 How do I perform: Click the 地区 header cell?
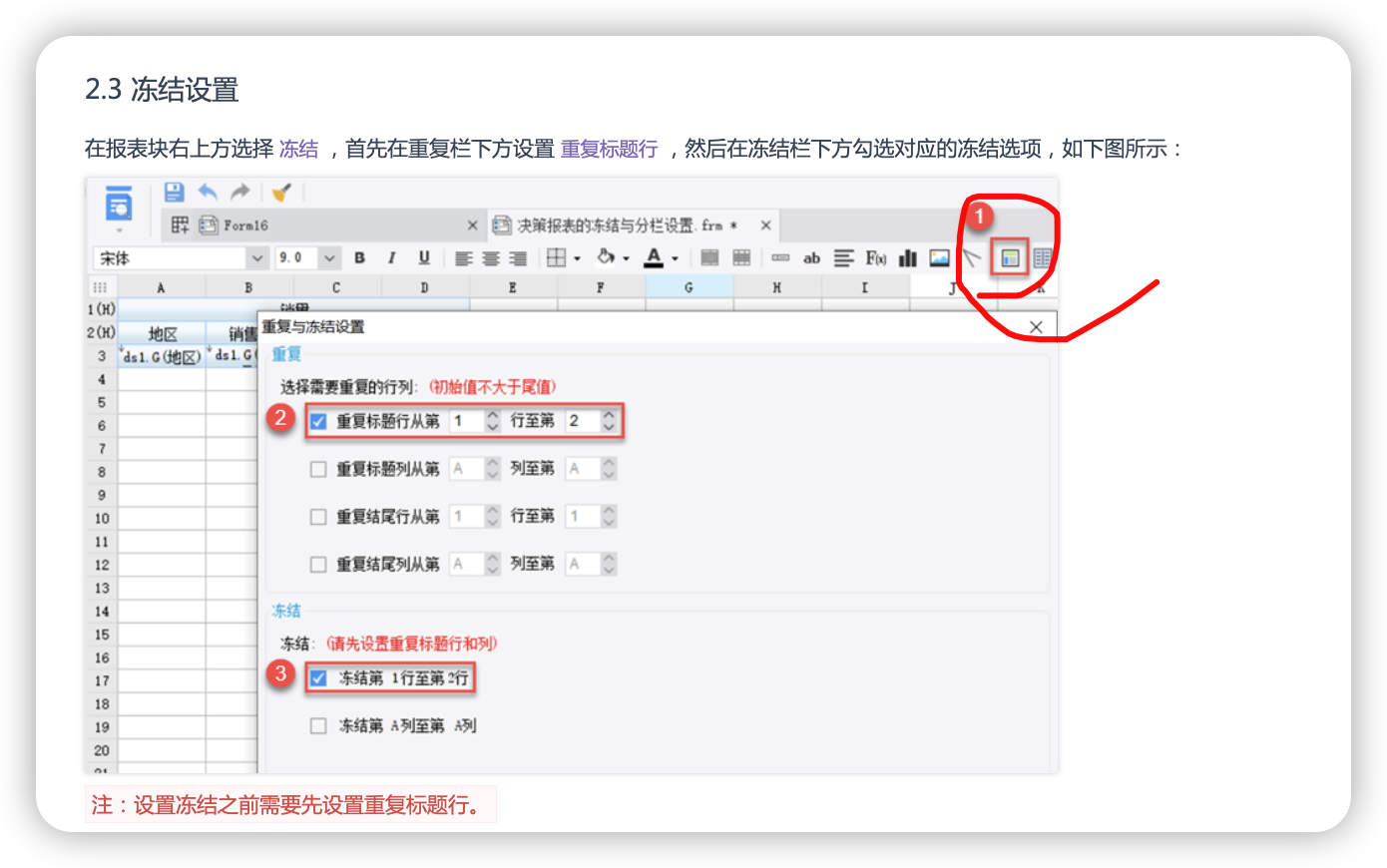[x=162, y=333]
